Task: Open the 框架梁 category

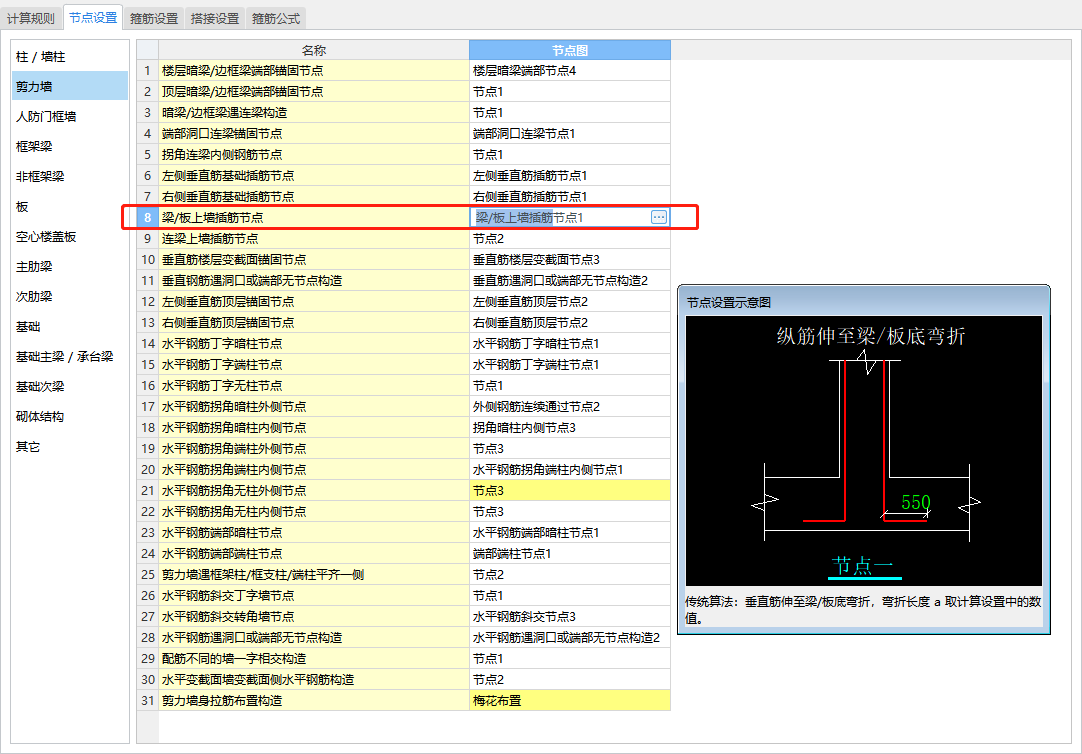Action: point(70,146)
